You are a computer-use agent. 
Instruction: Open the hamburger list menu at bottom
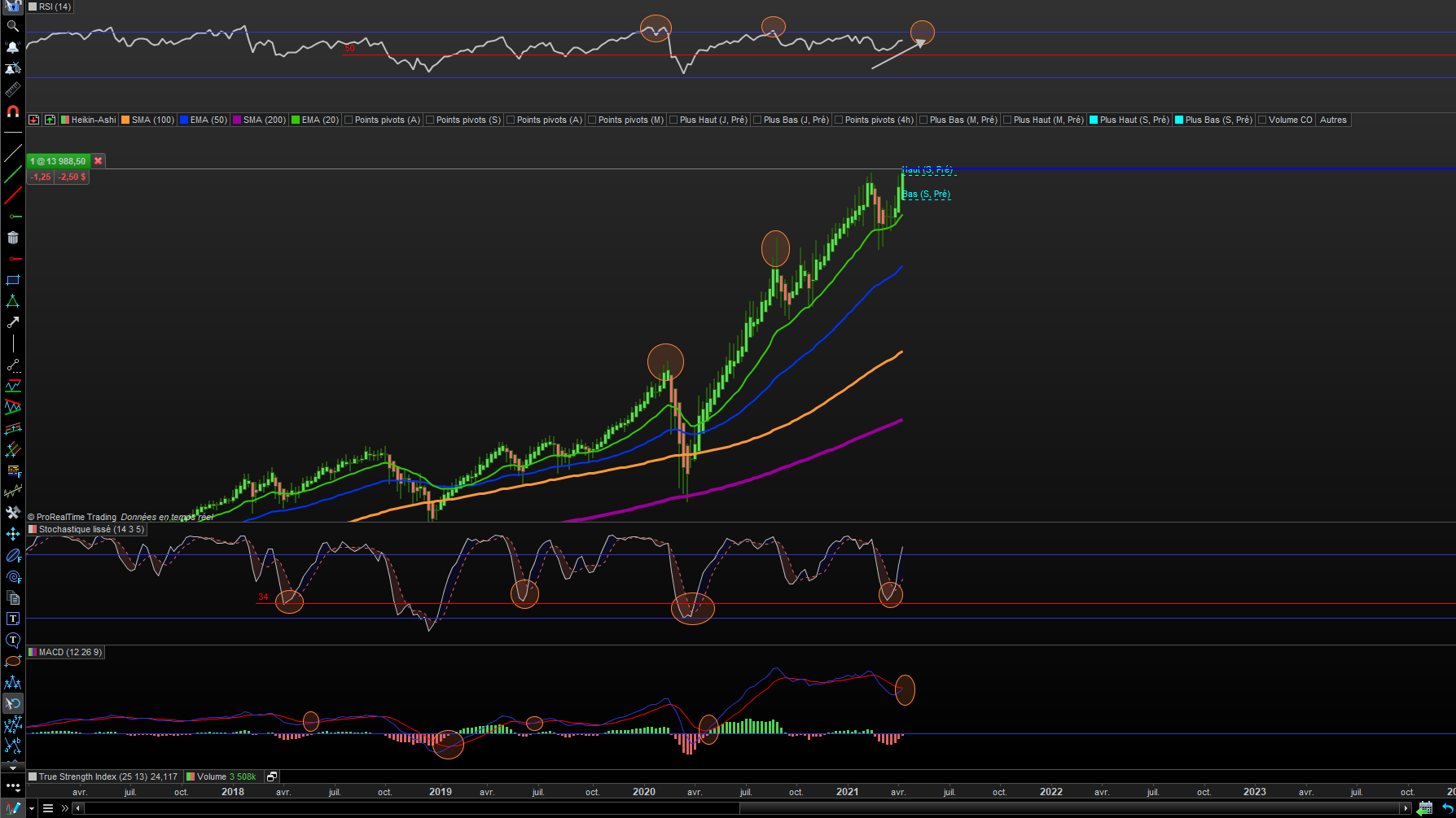[48, 808]
